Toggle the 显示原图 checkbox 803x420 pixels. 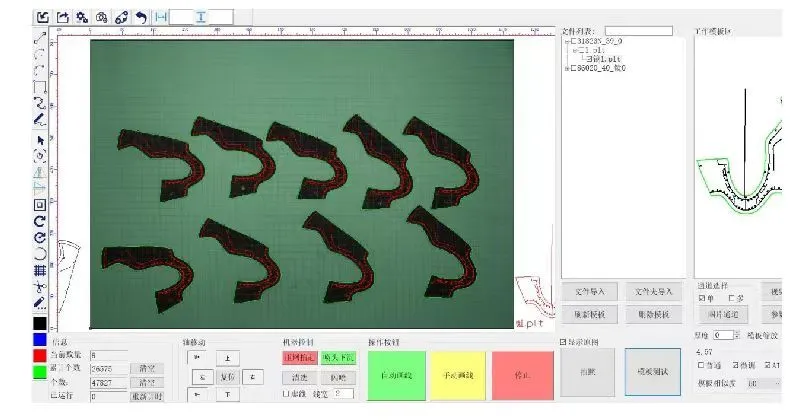tap(563, 342)
